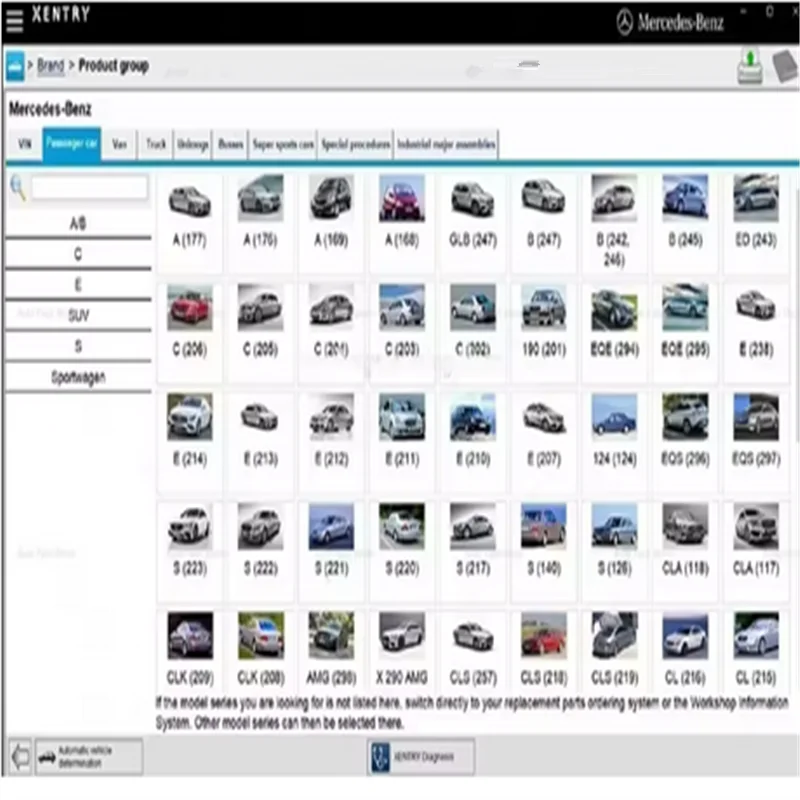800x800 pixels.
Task: Open the Industrial major assemblies tab
Action: pos(446,144)
